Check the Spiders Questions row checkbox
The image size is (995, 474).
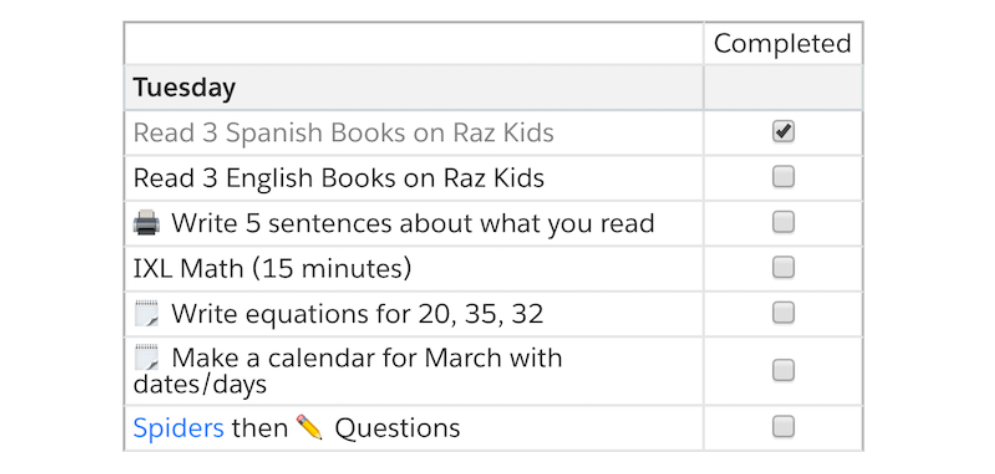point(783,426)
